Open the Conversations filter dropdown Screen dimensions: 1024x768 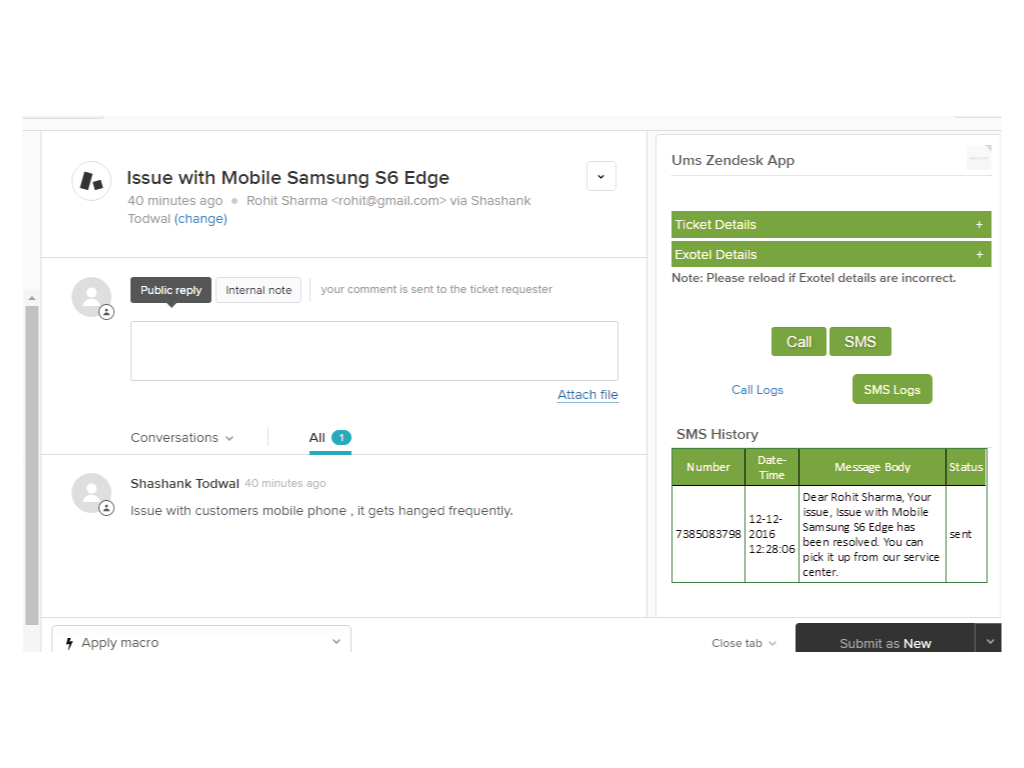click(x=182, y=438)
